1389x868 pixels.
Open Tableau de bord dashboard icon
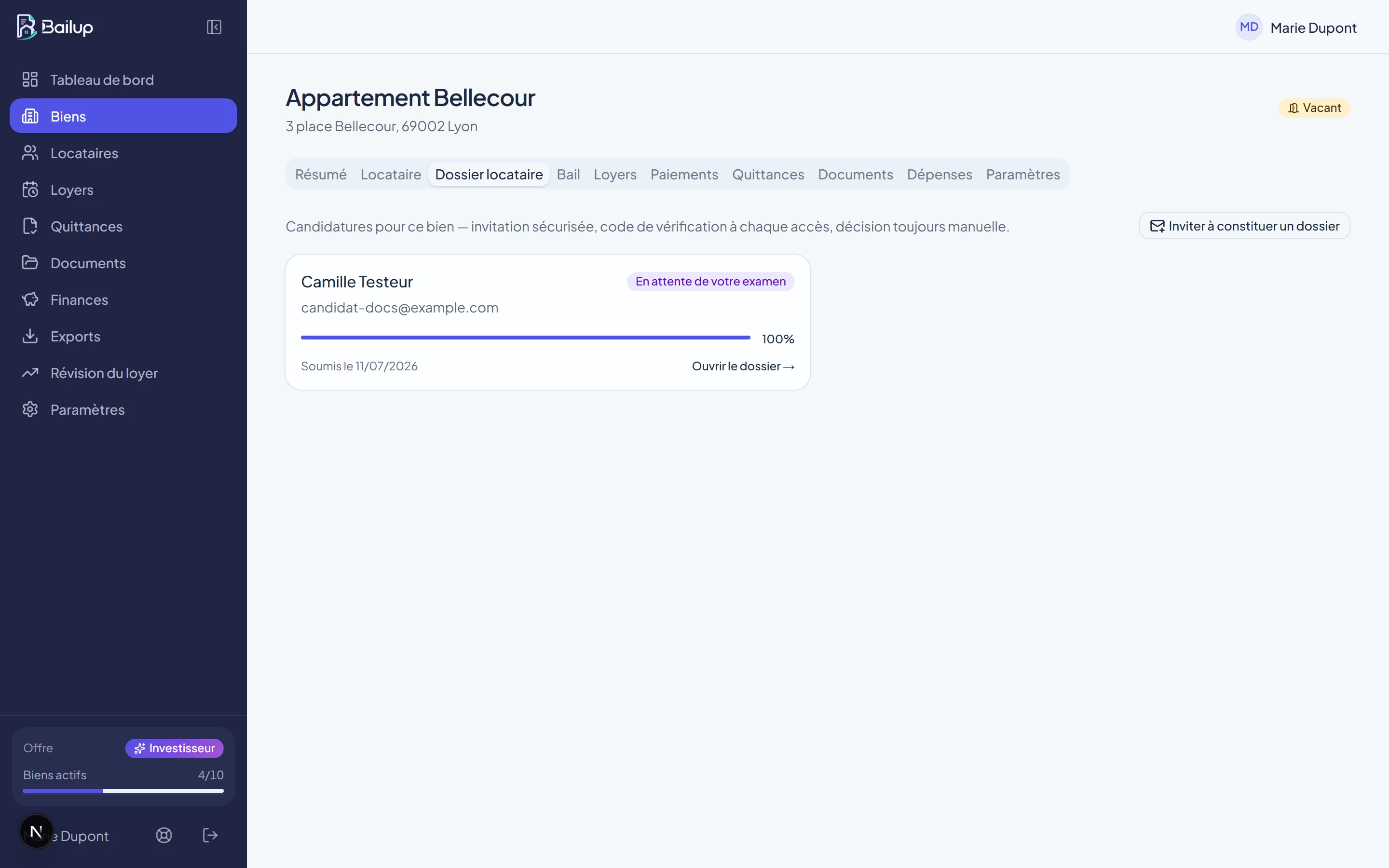tap(30, 79)
